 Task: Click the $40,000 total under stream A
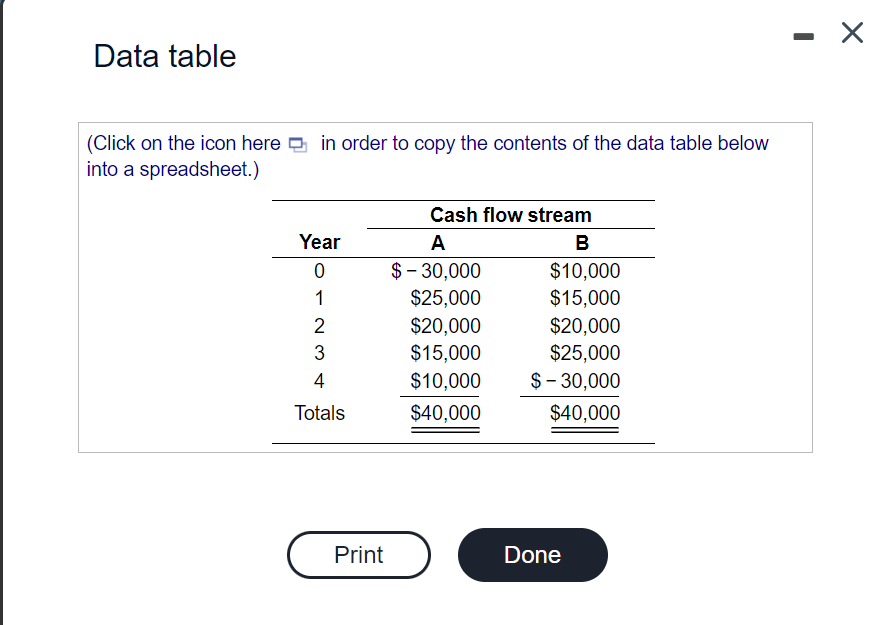444,412
